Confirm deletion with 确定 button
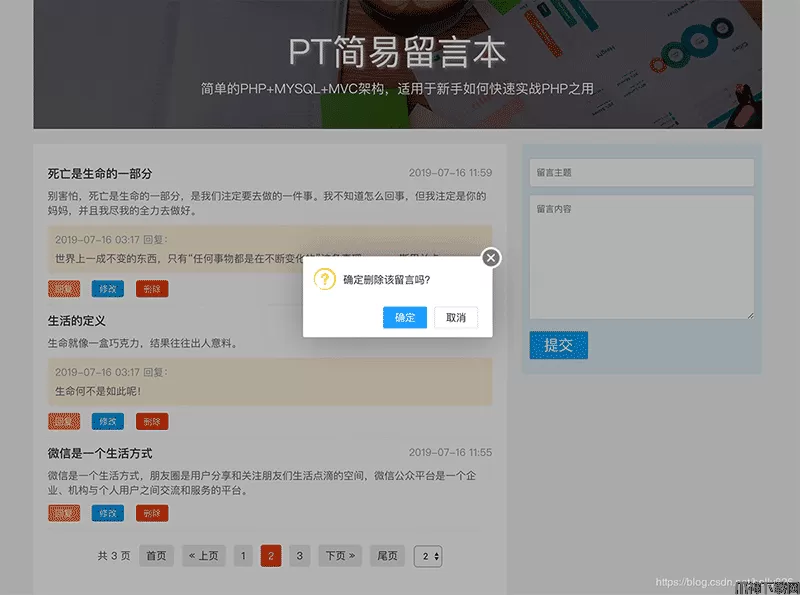This screenshot has height=595, width=800. [x=405, y=317]
